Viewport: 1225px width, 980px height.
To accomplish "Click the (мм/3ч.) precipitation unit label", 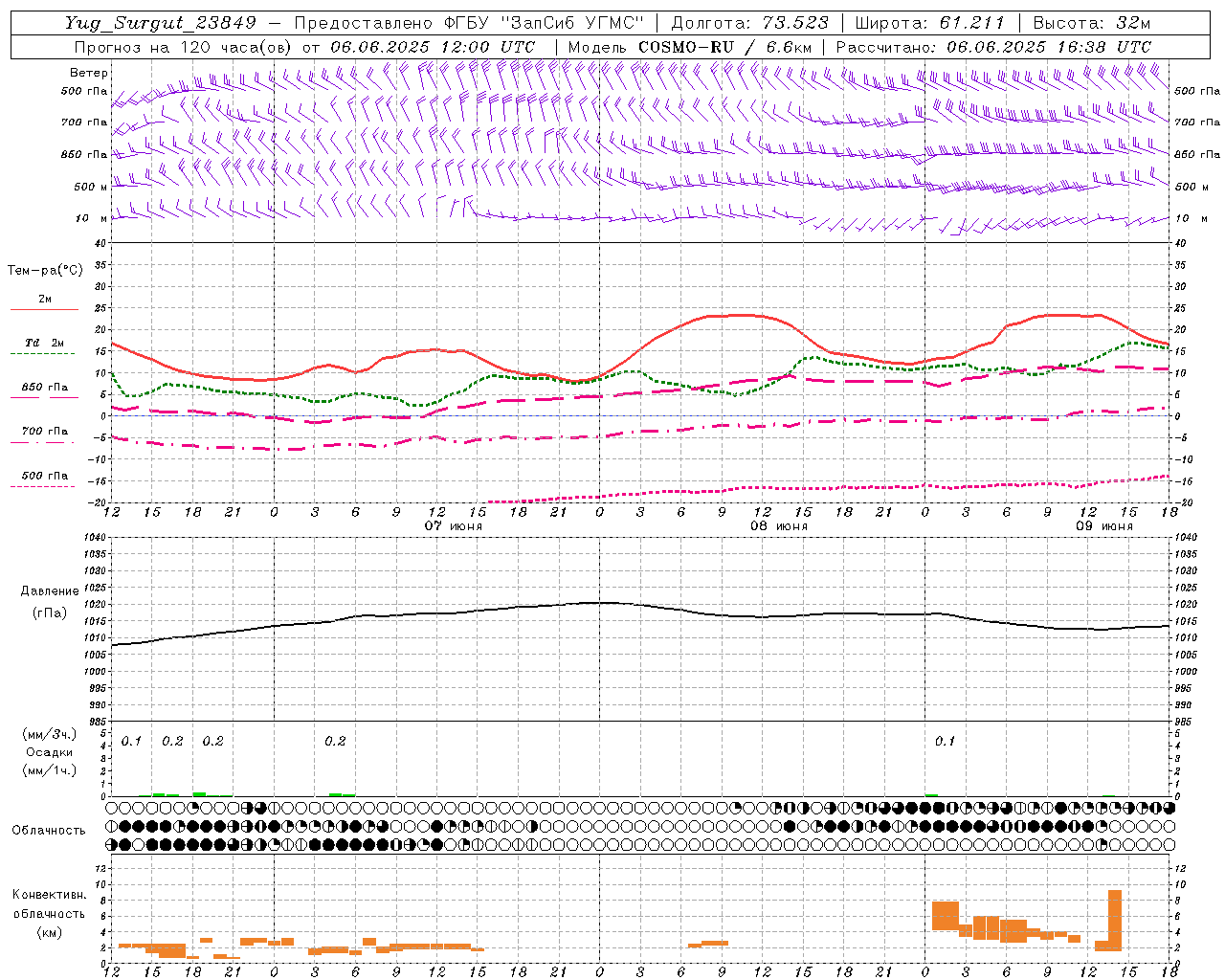I will (x=50, y=734).
